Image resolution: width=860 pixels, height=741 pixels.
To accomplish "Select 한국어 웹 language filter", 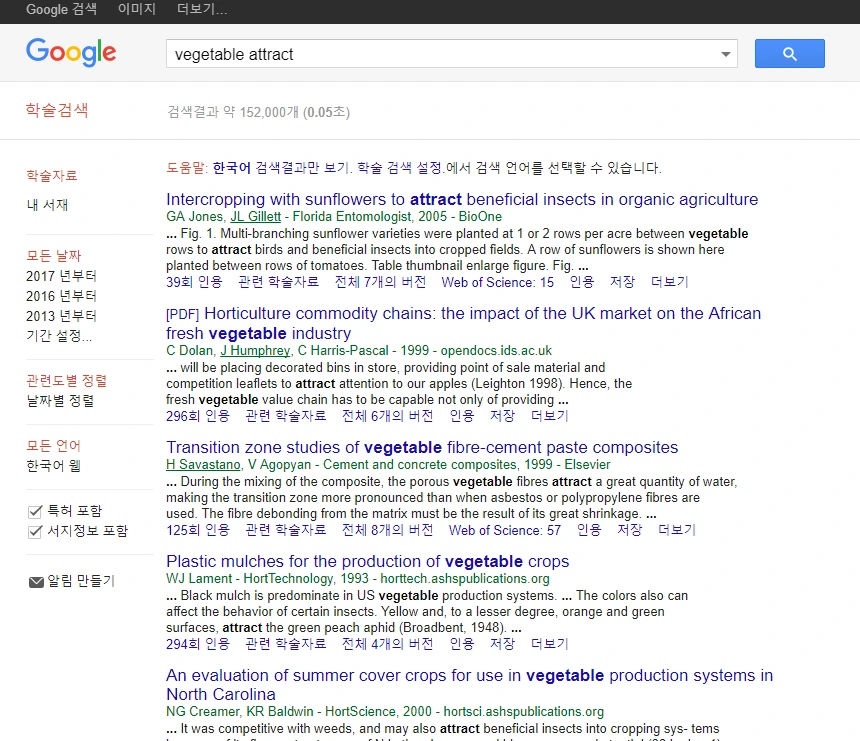I will pos(54,466).
